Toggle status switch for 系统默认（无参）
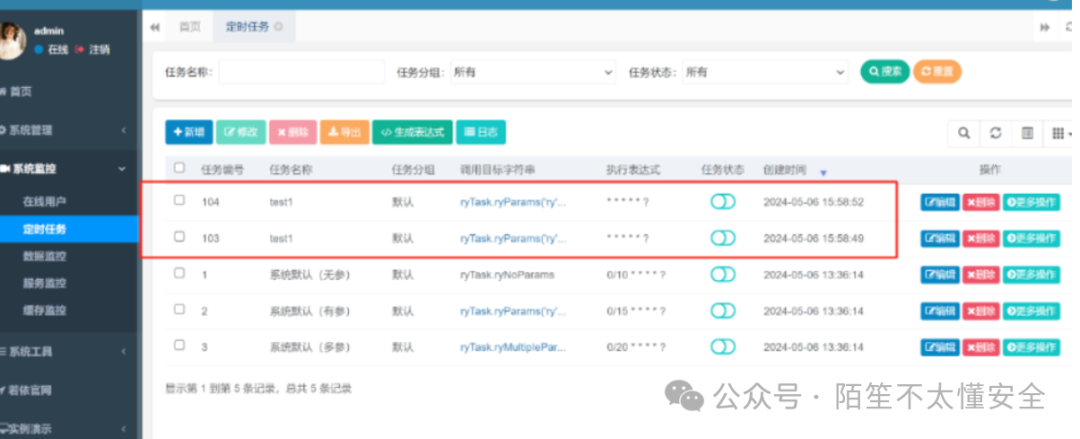1080x439 pixels. [x=723, y=274]
